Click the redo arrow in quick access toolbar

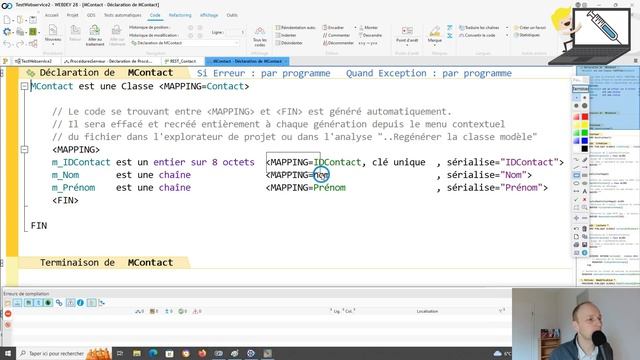20,44
